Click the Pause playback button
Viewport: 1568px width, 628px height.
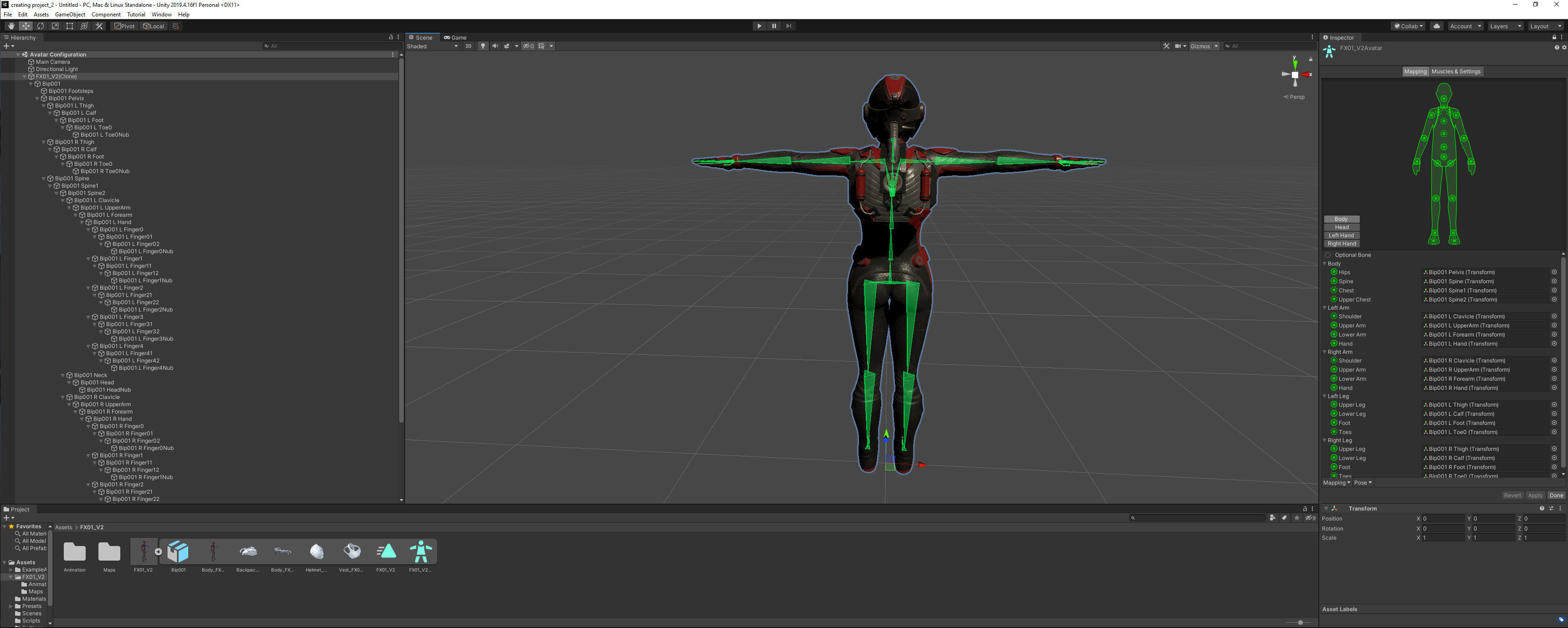[774, 26]
